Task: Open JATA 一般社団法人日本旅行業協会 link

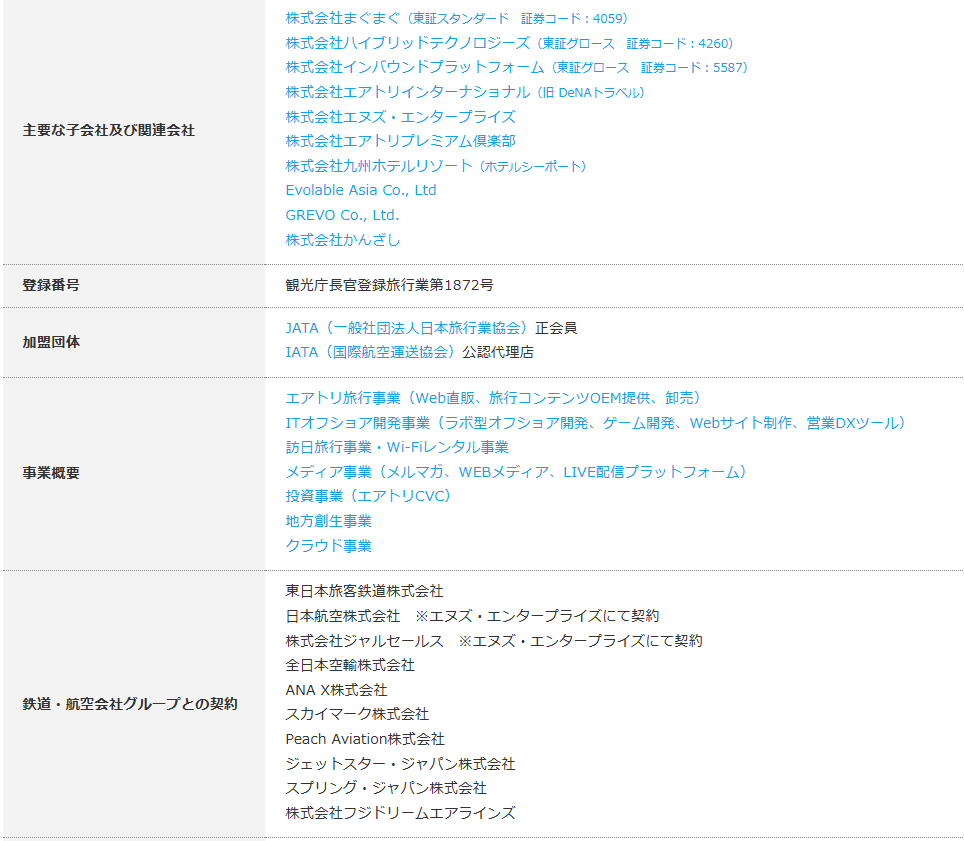Action: tap(406, 328)
